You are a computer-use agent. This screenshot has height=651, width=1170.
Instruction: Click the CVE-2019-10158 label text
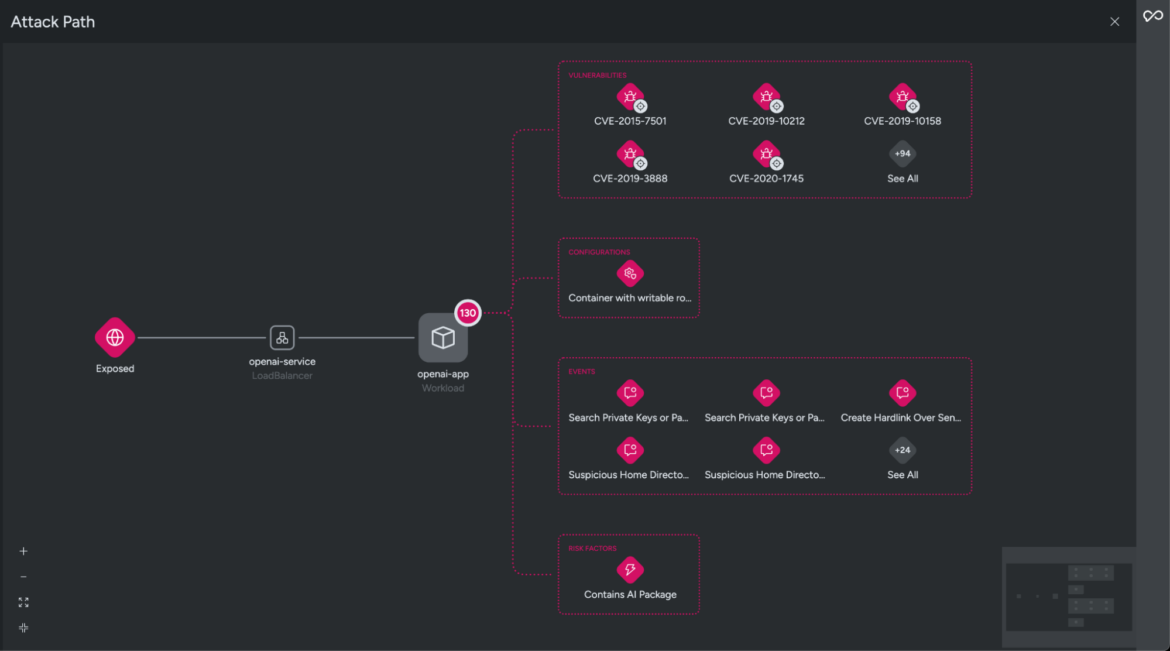(x=902, y=121)
